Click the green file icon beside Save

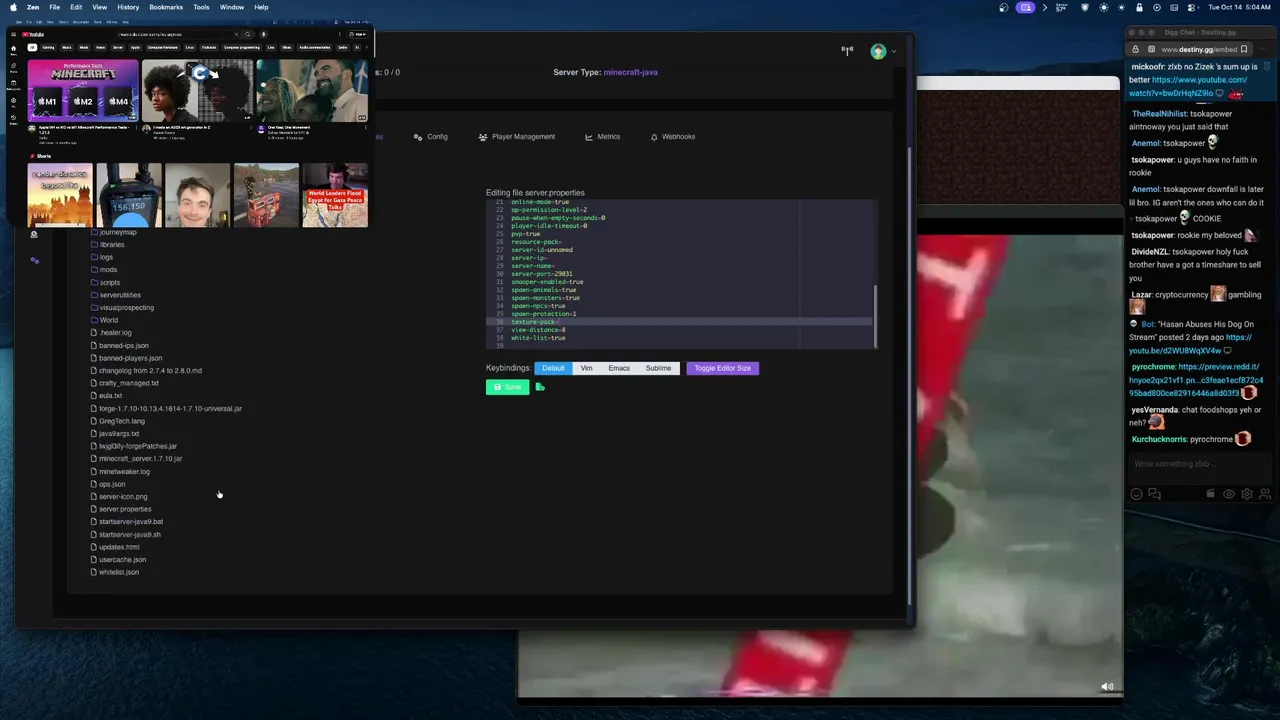(x=540, y=387)
